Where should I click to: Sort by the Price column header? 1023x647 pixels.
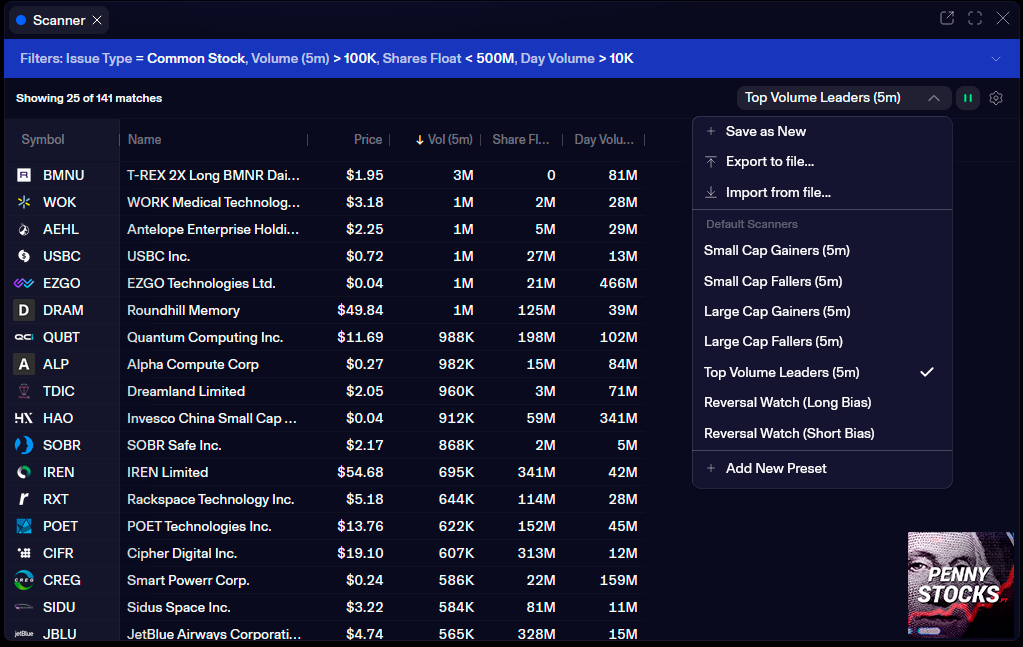click(x=368, y=140)
